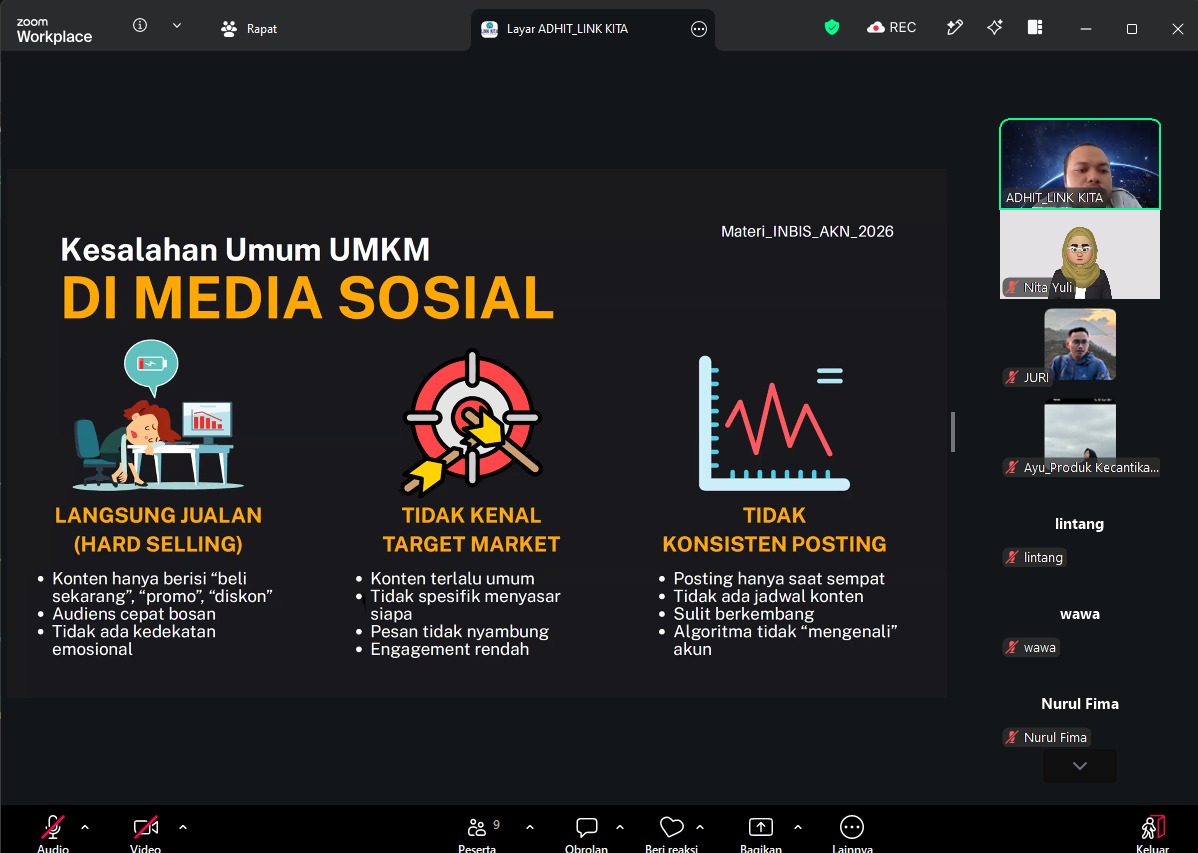Open Obrolan chat panel

coord(586,832)
